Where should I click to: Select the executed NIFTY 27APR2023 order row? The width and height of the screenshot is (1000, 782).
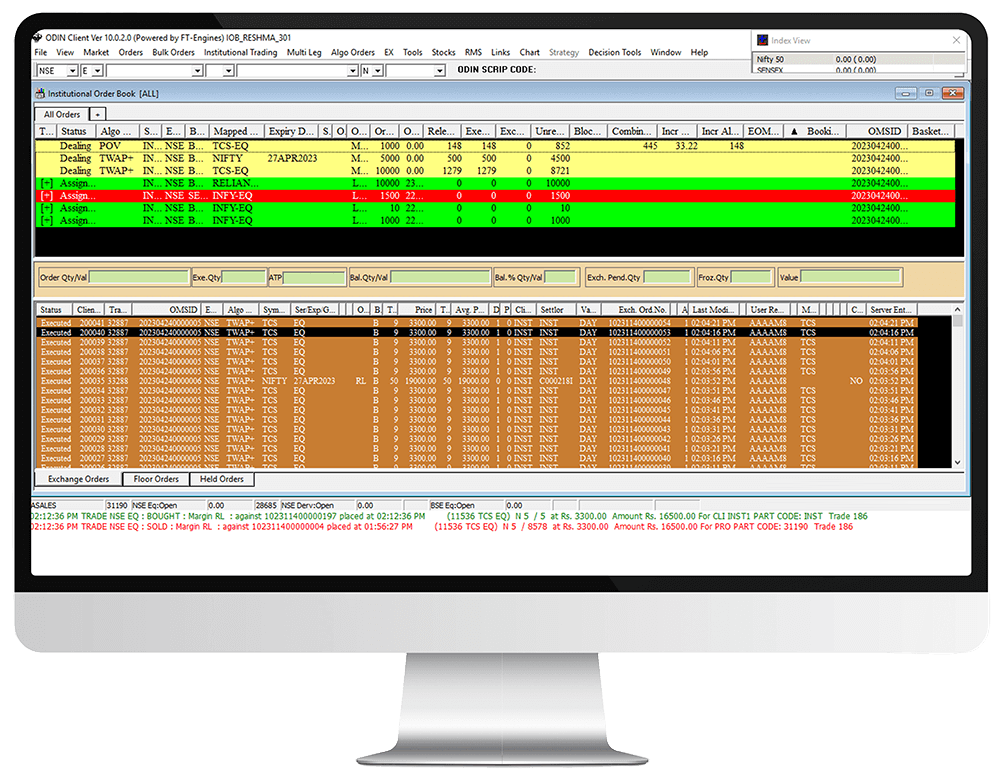pos(476,381)
